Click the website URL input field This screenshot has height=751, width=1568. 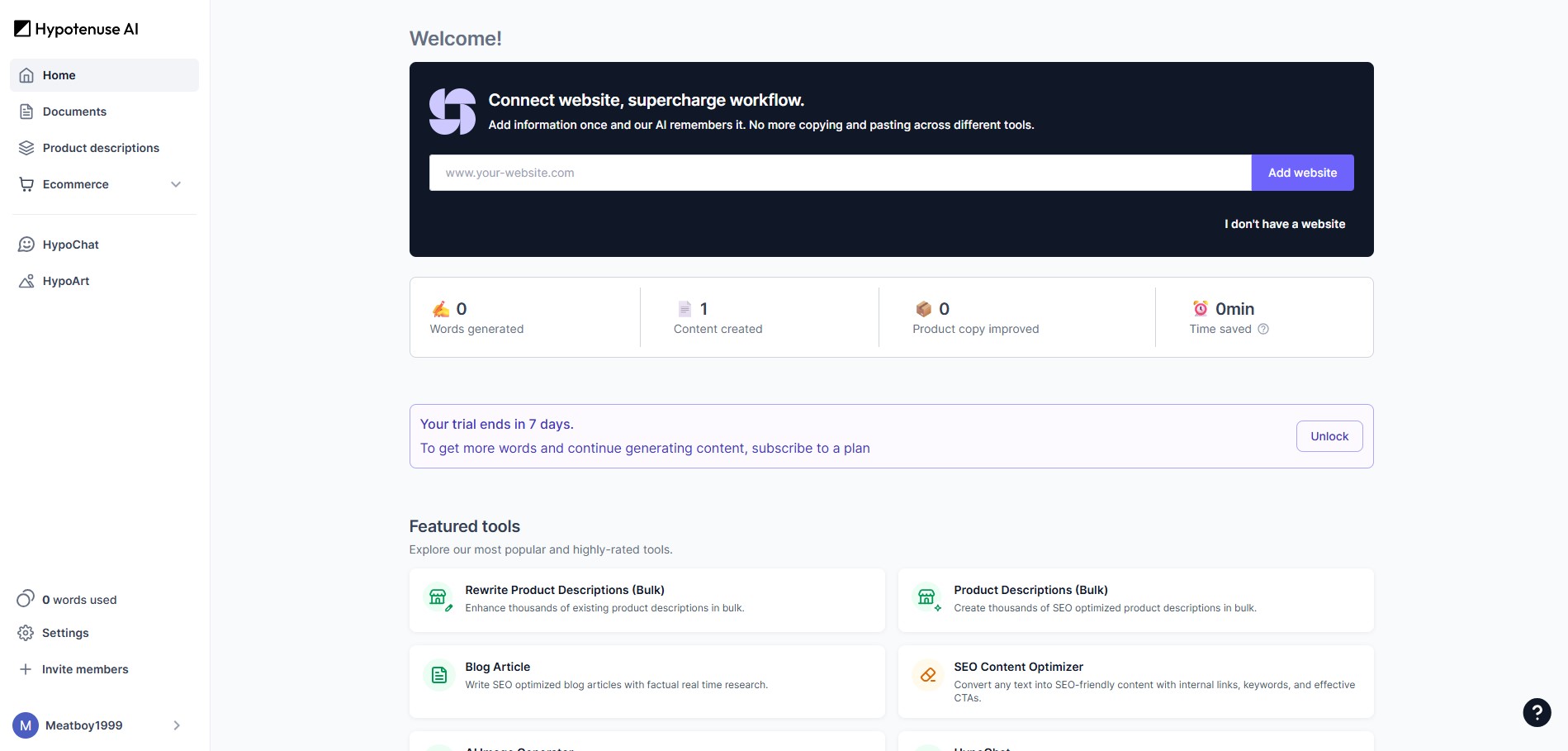[839, 173]
